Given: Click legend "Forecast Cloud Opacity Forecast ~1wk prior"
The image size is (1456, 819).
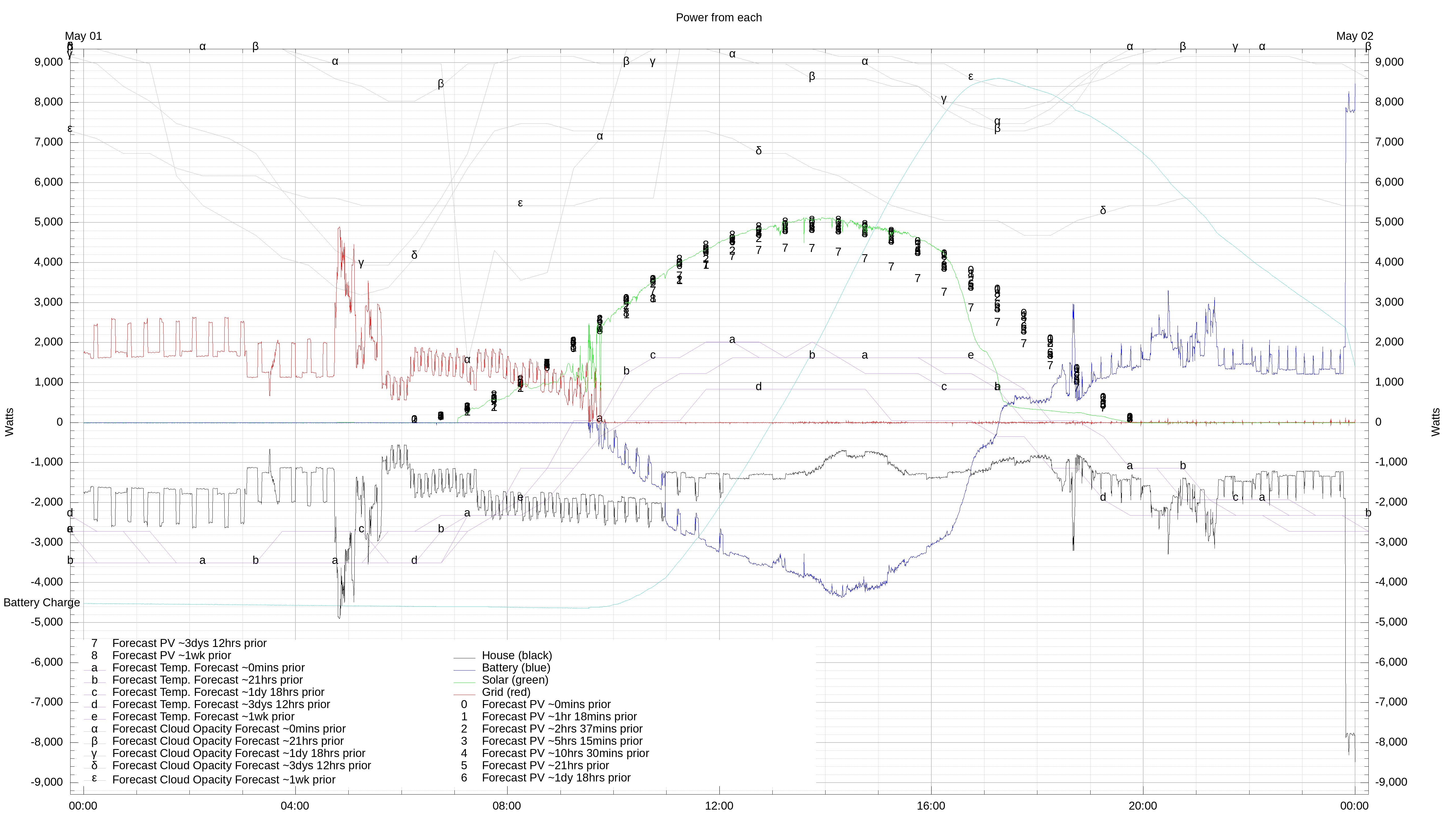Looking at the screenshot, I should [224, 780].
